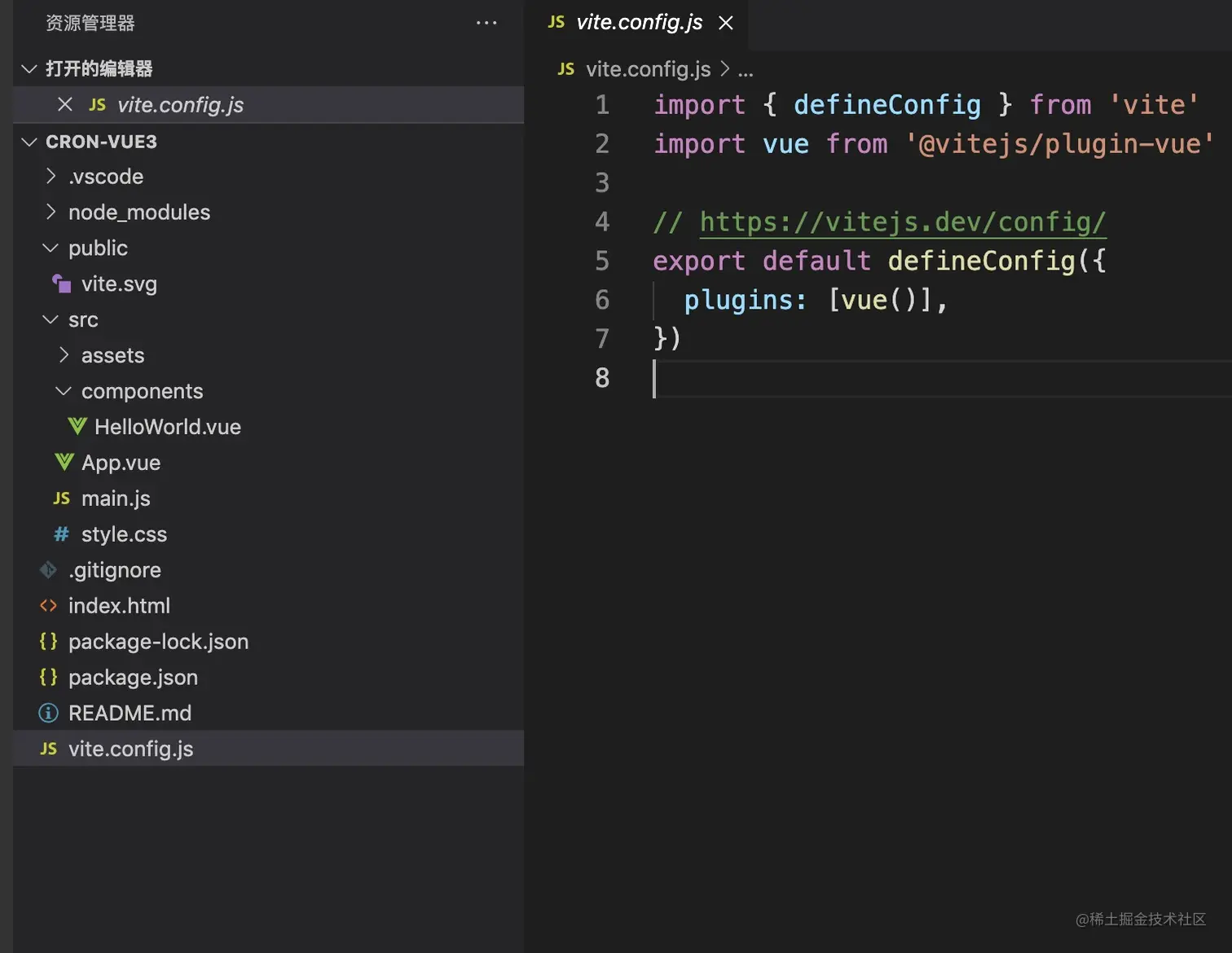Click the JS icon beside vite.config.js in tree
The width and height of the screenshot is (1232, 953).
pyautogui.click(x=49, y=749)
